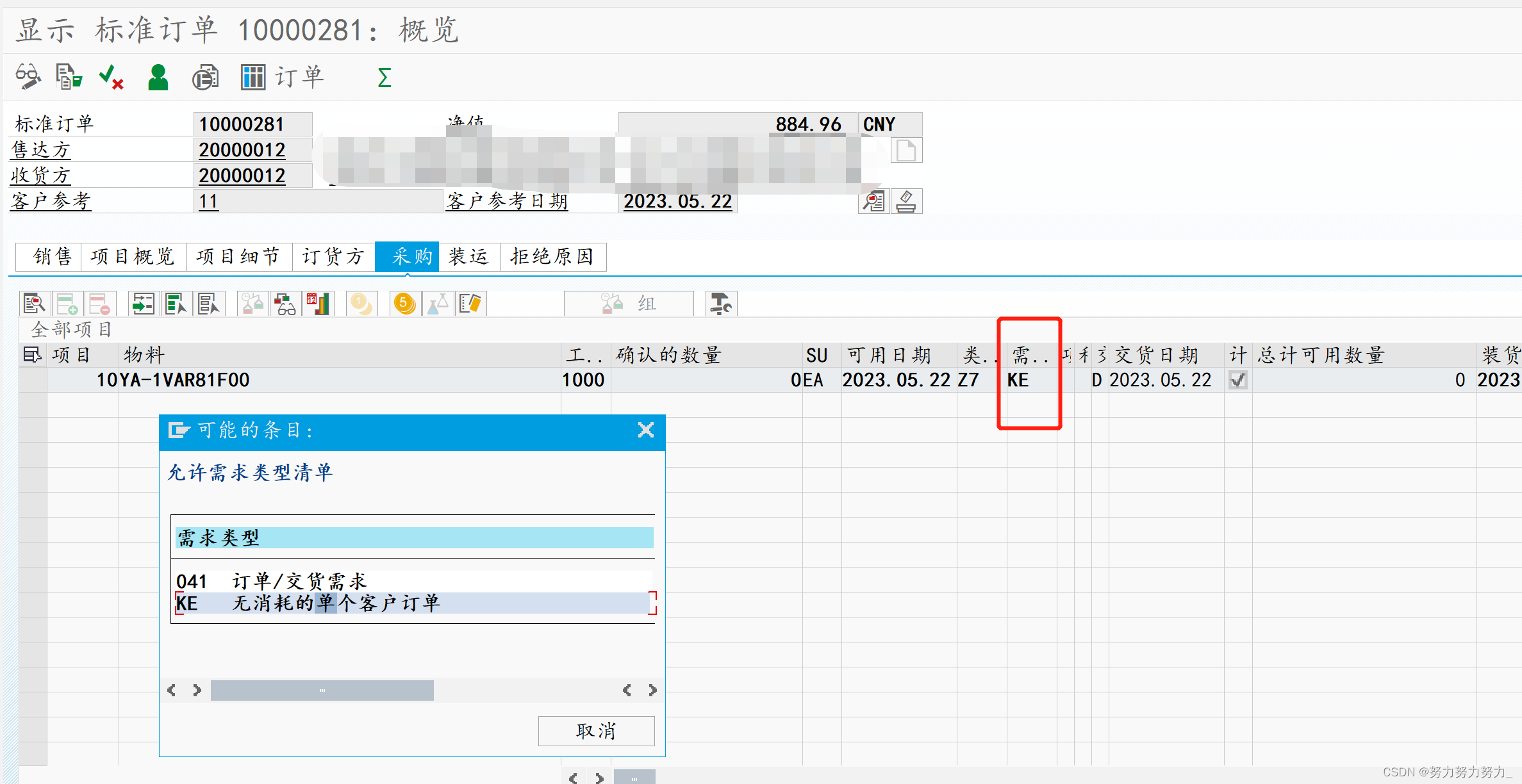Click the green person partner icon

pyautogui.click(x=158, y=78)
